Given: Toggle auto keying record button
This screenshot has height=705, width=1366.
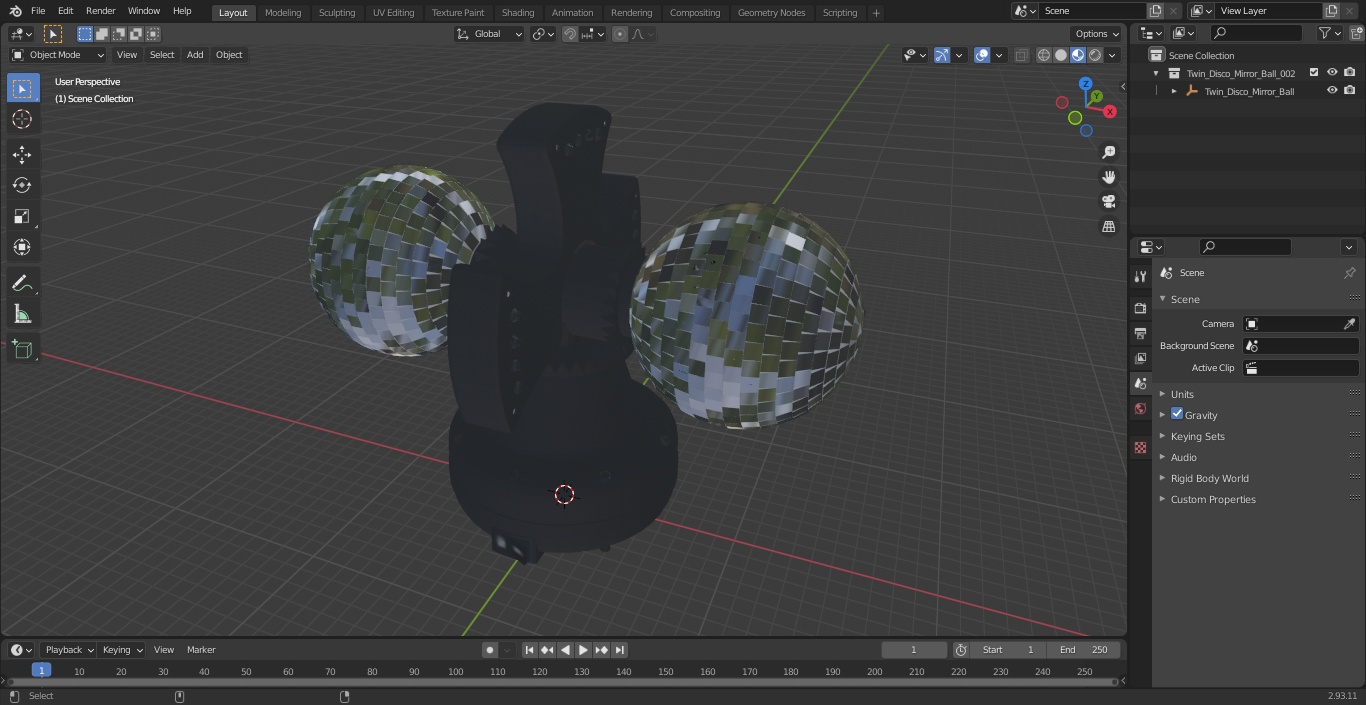Looking at the screenshot, I should click(x=490, y=650).
